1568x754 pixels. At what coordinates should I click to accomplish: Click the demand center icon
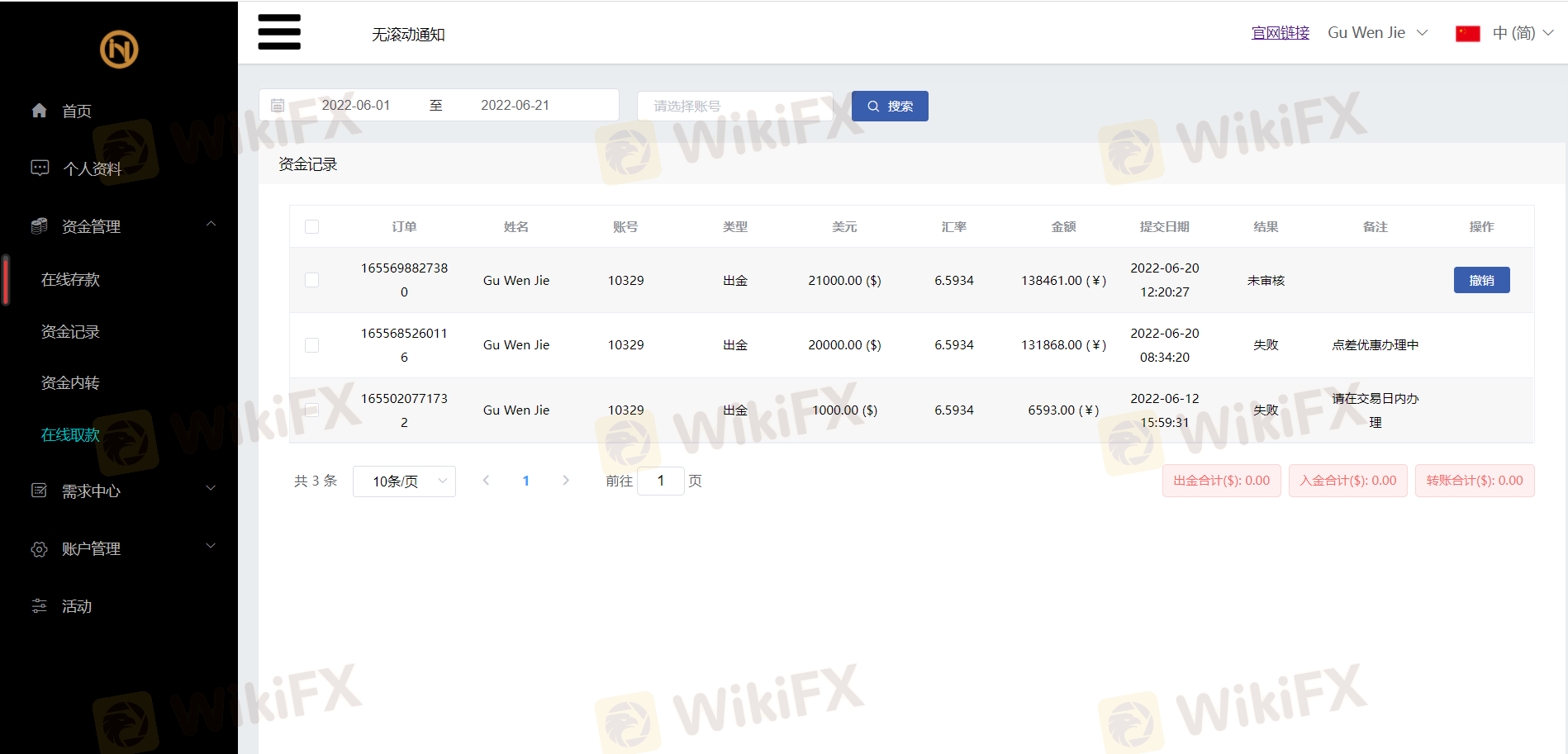coord(39,491)
